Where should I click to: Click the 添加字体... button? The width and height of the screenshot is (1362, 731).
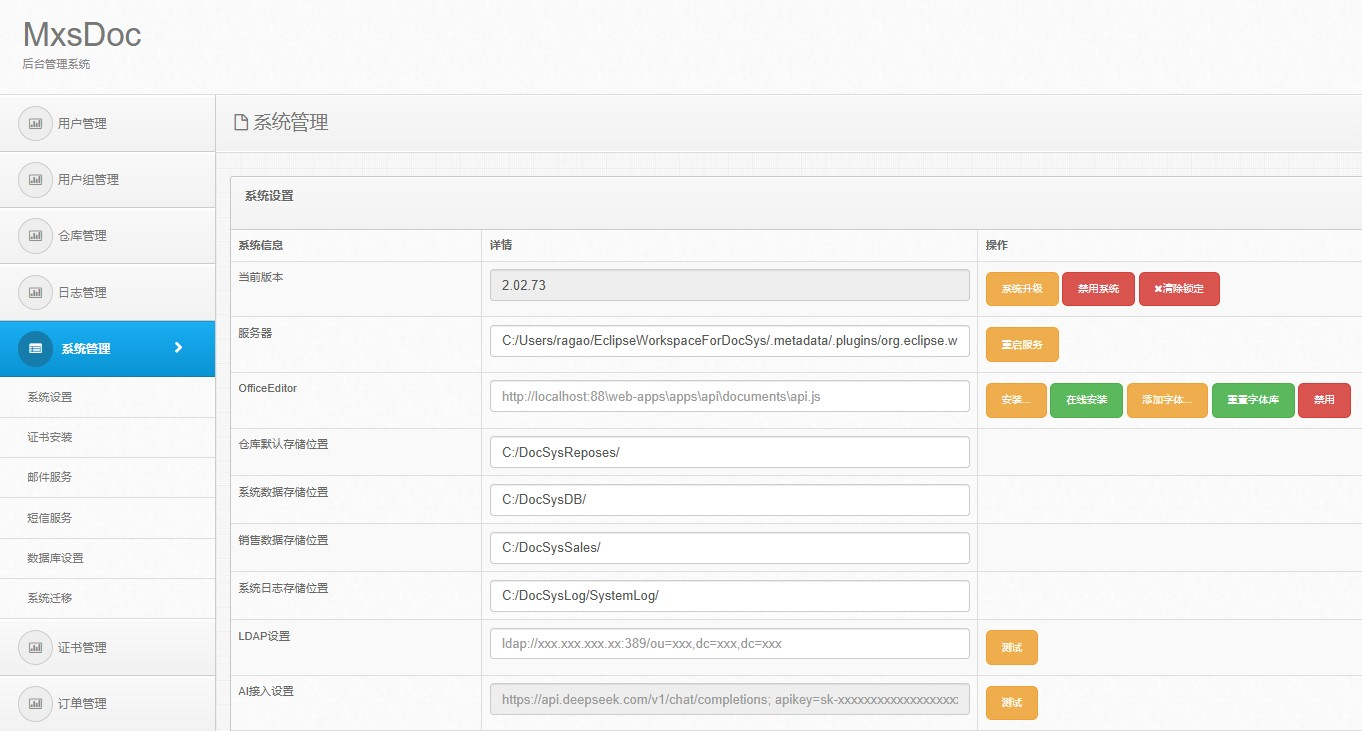coord(1167,400)
